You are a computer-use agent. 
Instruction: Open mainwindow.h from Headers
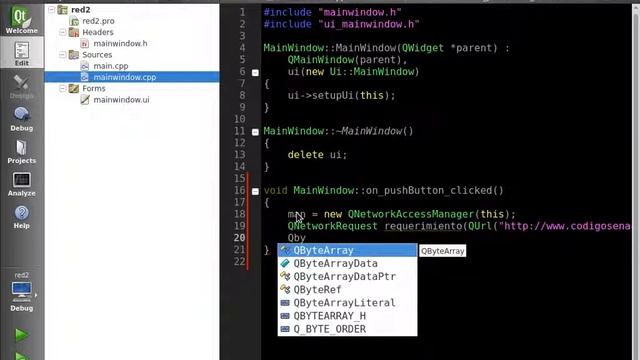120,43
